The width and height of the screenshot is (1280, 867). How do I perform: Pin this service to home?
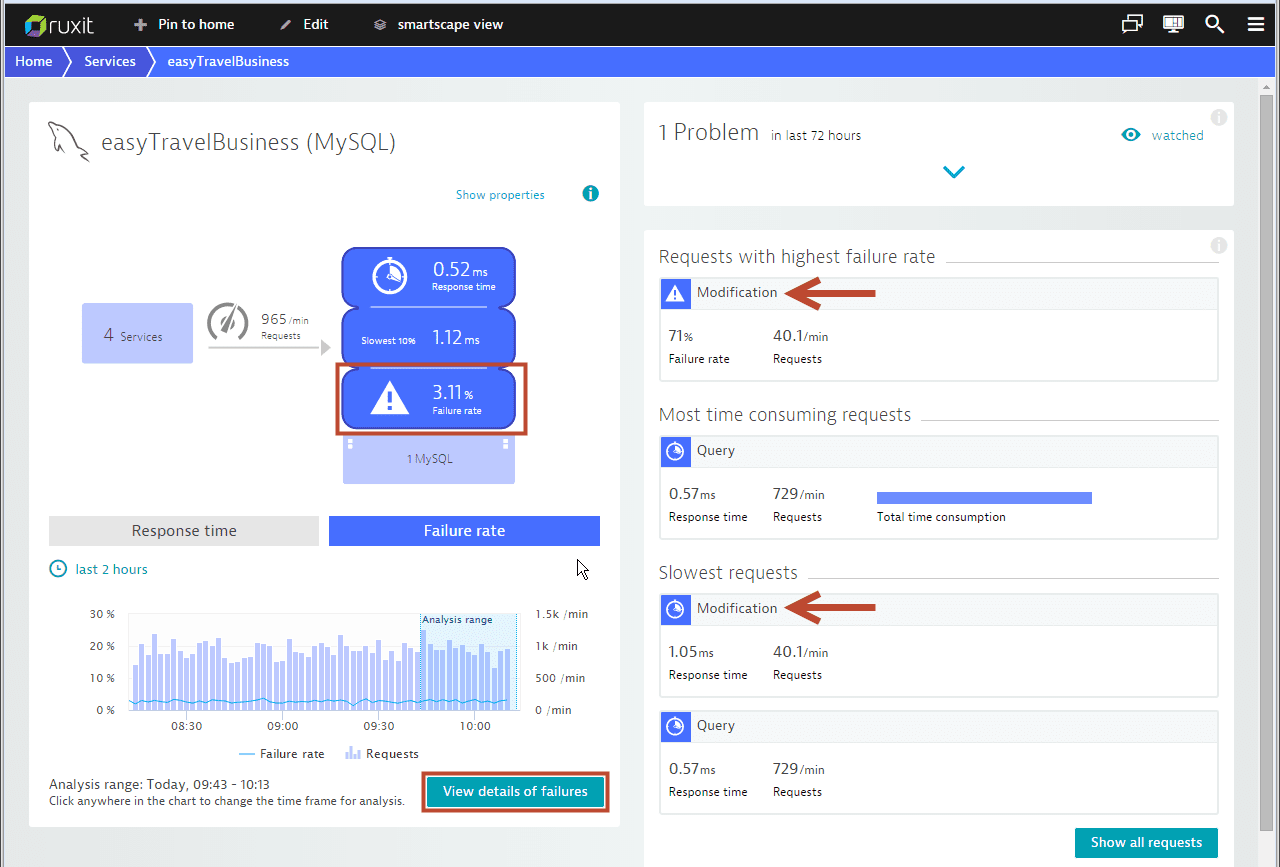pos(185,24)
